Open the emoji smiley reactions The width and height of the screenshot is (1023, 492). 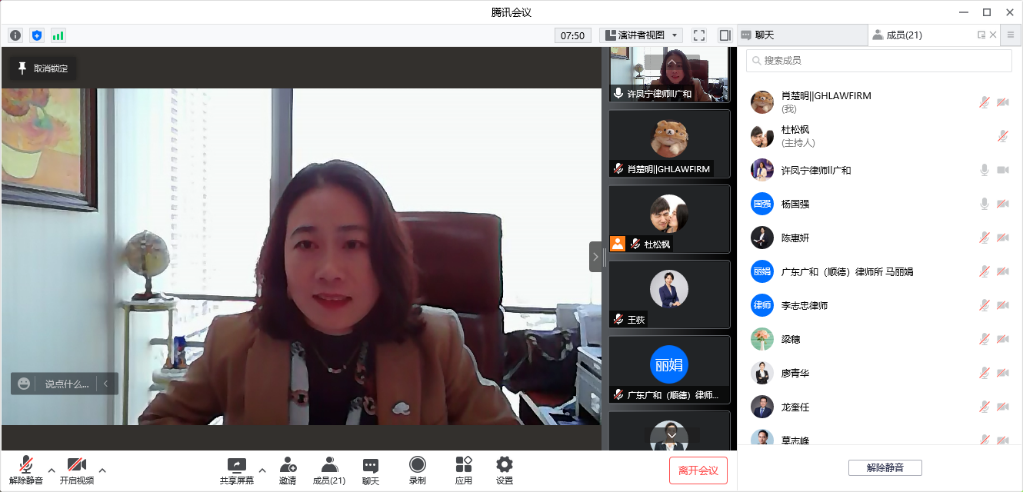click(x=24, y=384)
